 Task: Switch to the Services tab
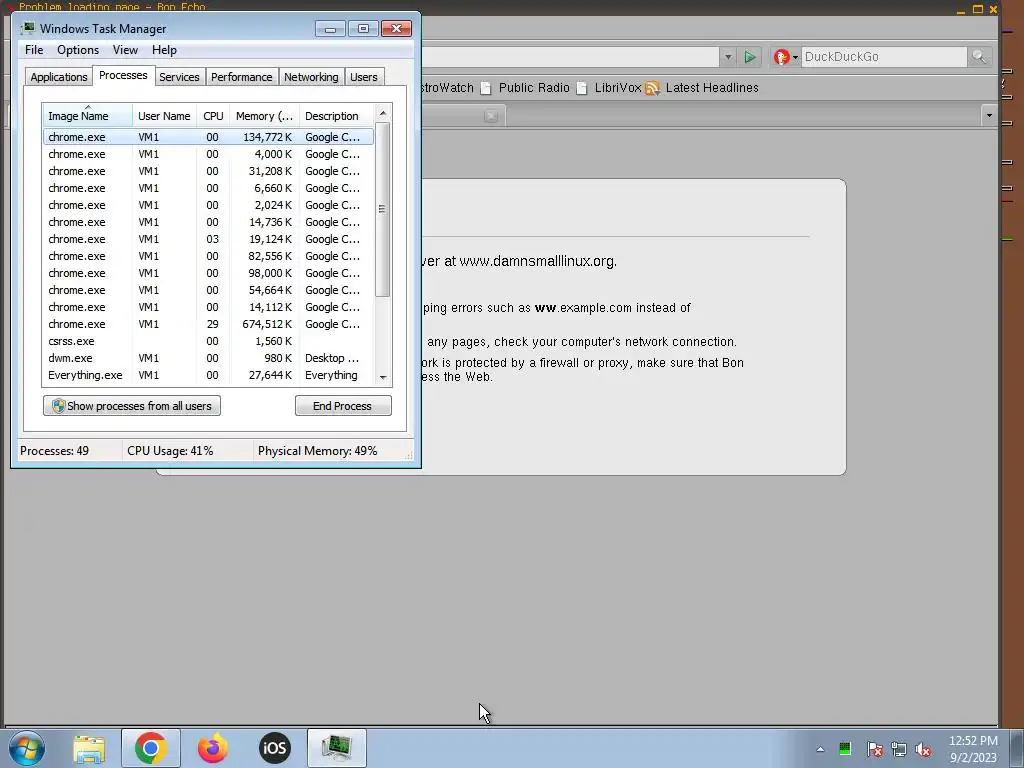tap(179, 77)
